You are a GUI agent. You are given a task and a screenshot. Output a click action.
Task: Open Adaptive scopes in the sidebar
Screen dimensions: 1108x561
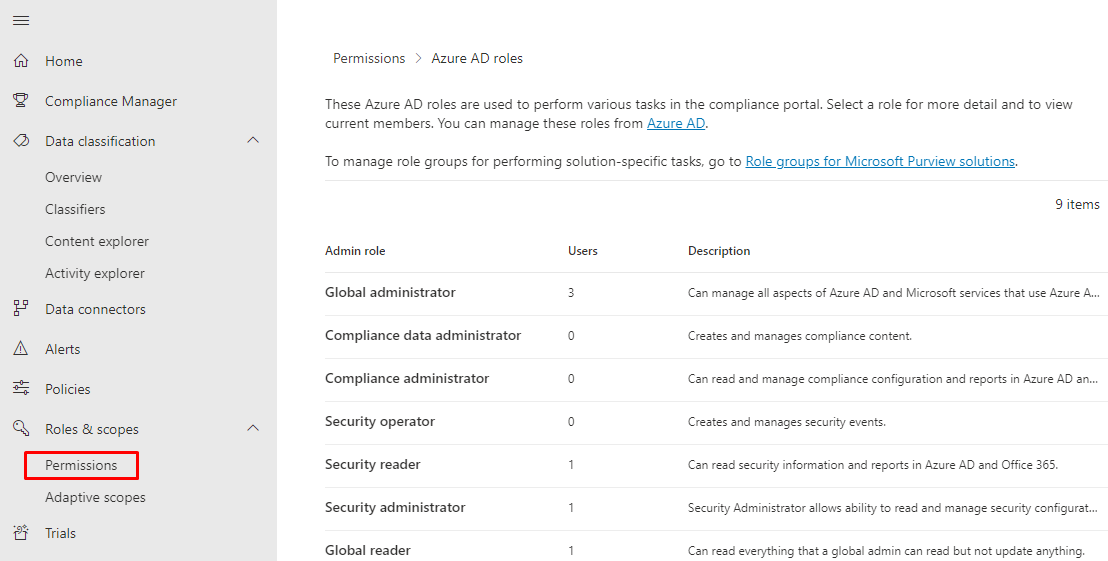[x=95, y=497]
